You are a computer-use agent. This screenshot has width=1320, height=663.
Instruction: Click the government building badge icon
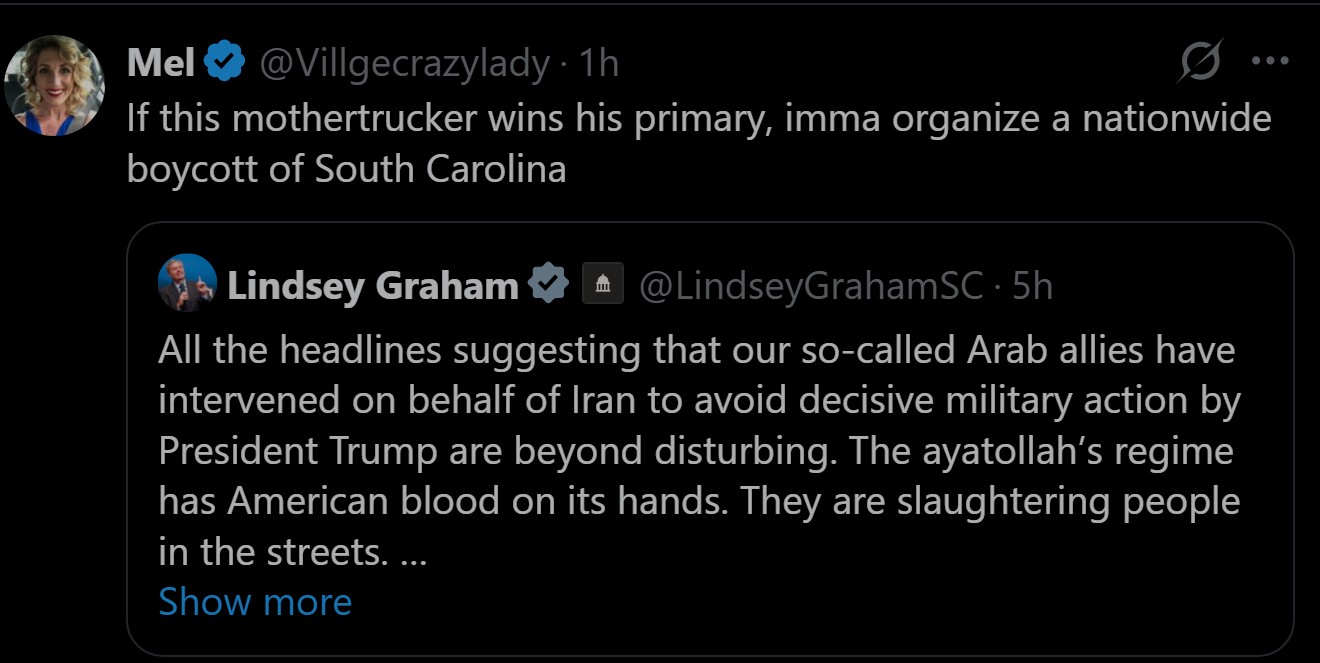pos(602,285)
